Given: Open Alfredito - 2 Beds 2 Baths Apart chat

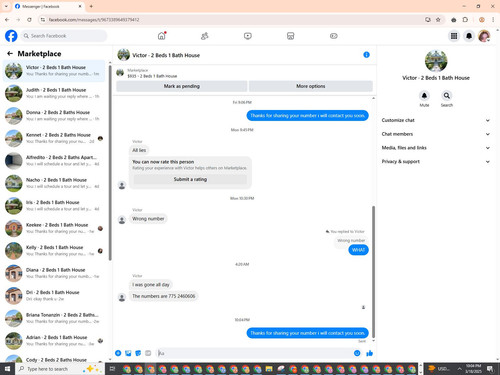Looking at the screenshot, I should click(54, 161).
